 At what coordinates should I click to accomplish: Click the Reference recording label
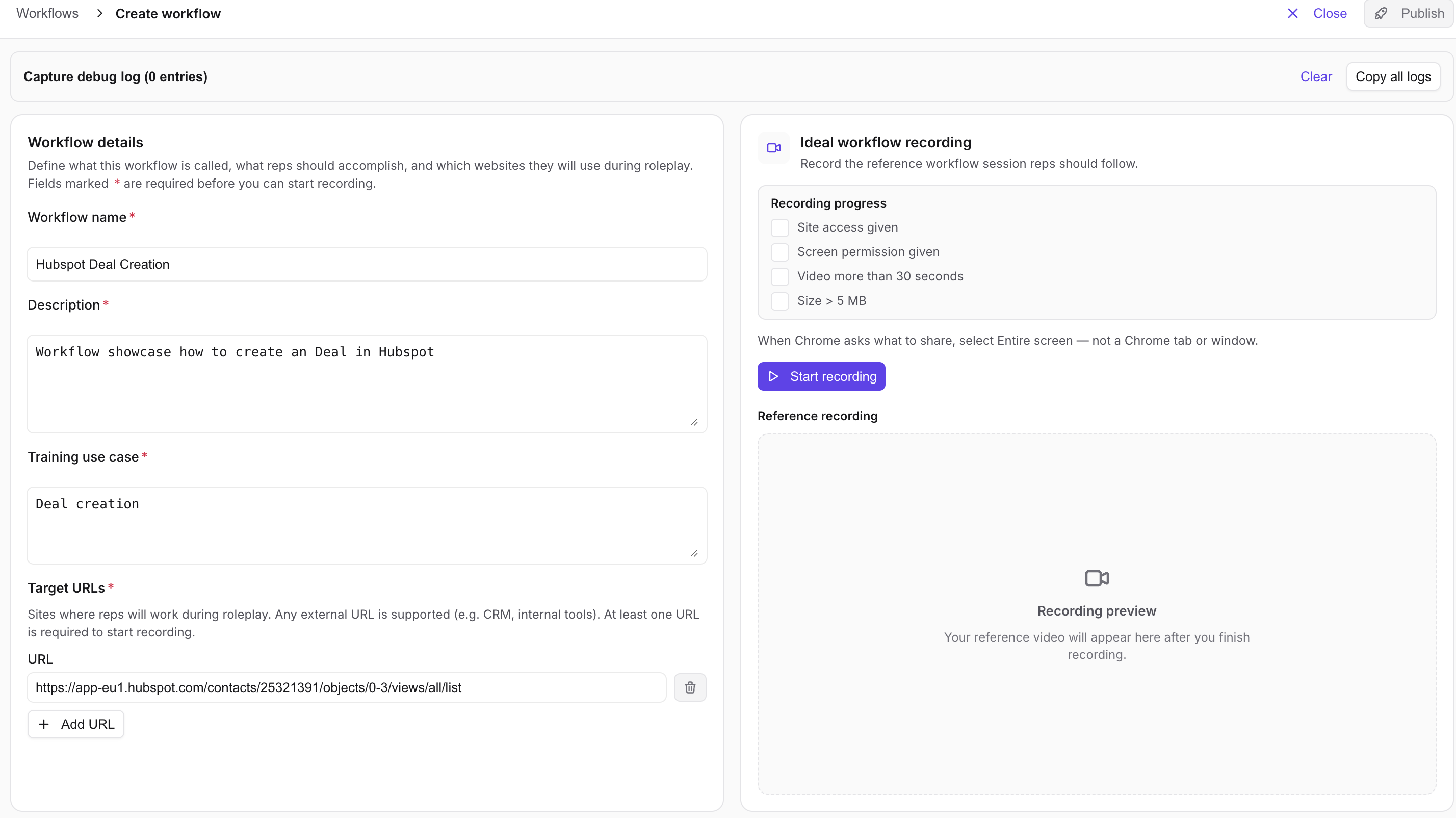click(817, 416)
